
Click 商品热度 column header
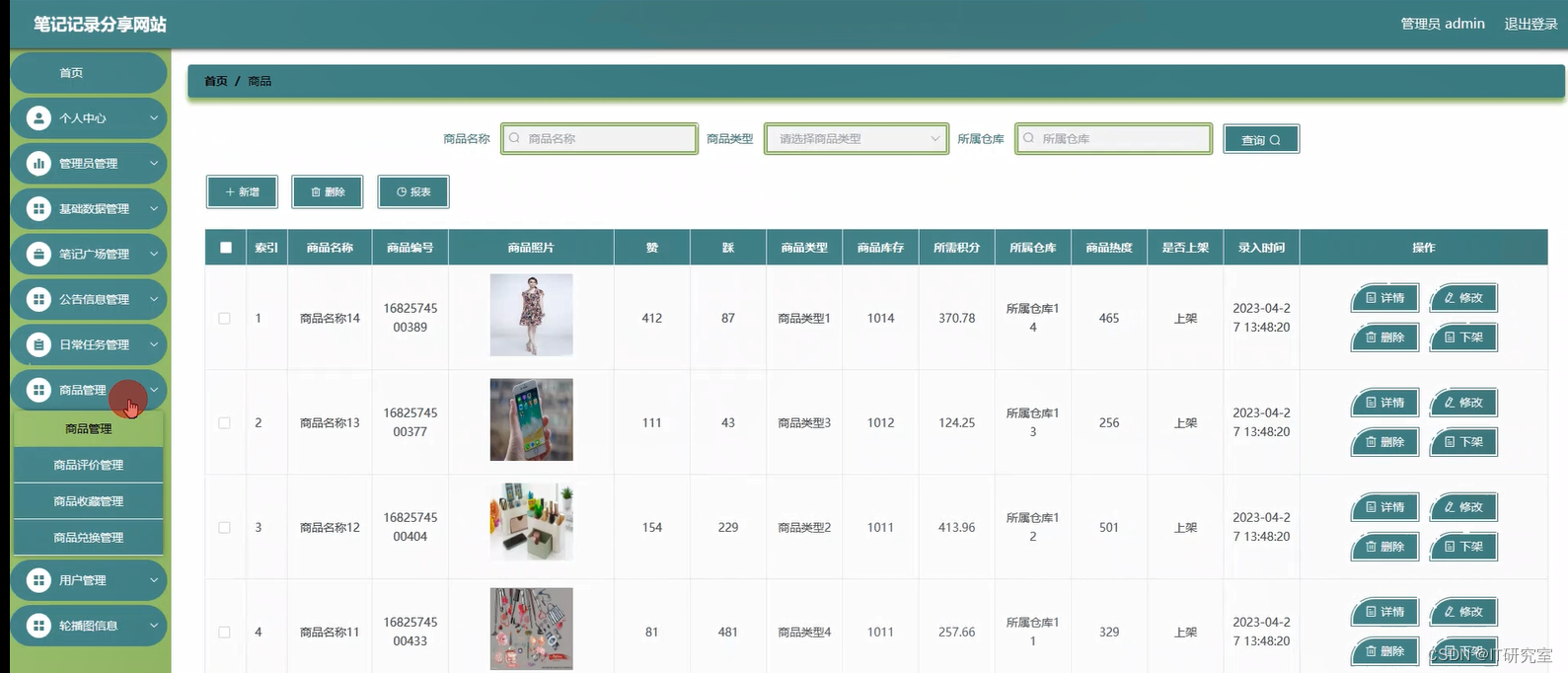[x=1109, y=248]
